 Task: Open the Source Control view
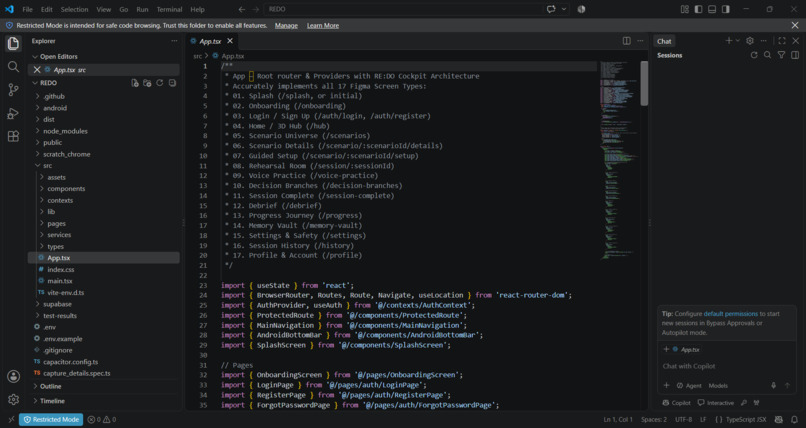coord(13,90)
